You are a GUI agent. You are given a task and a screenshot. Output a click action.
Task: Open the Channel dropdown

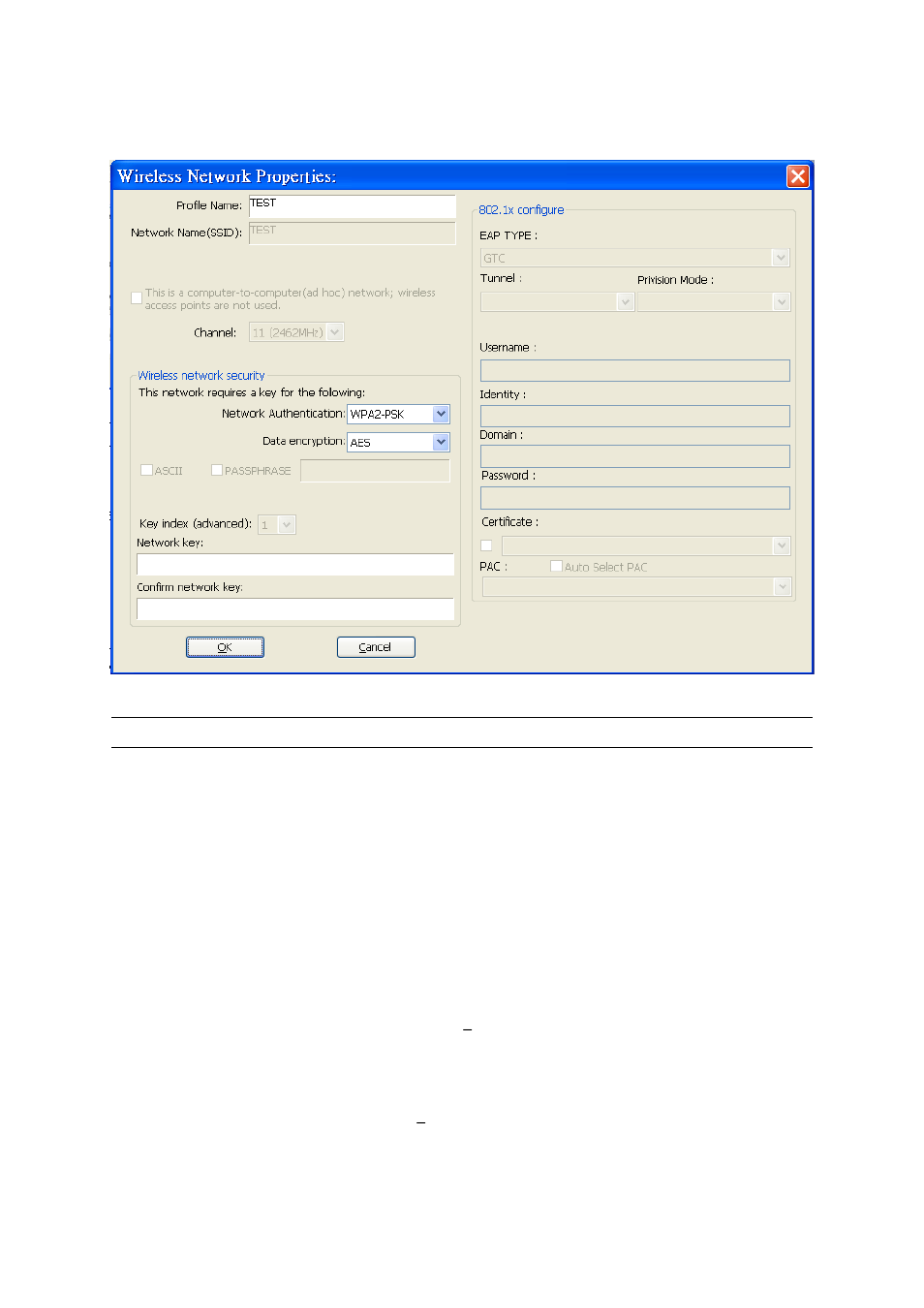click(x=296, y=332)
